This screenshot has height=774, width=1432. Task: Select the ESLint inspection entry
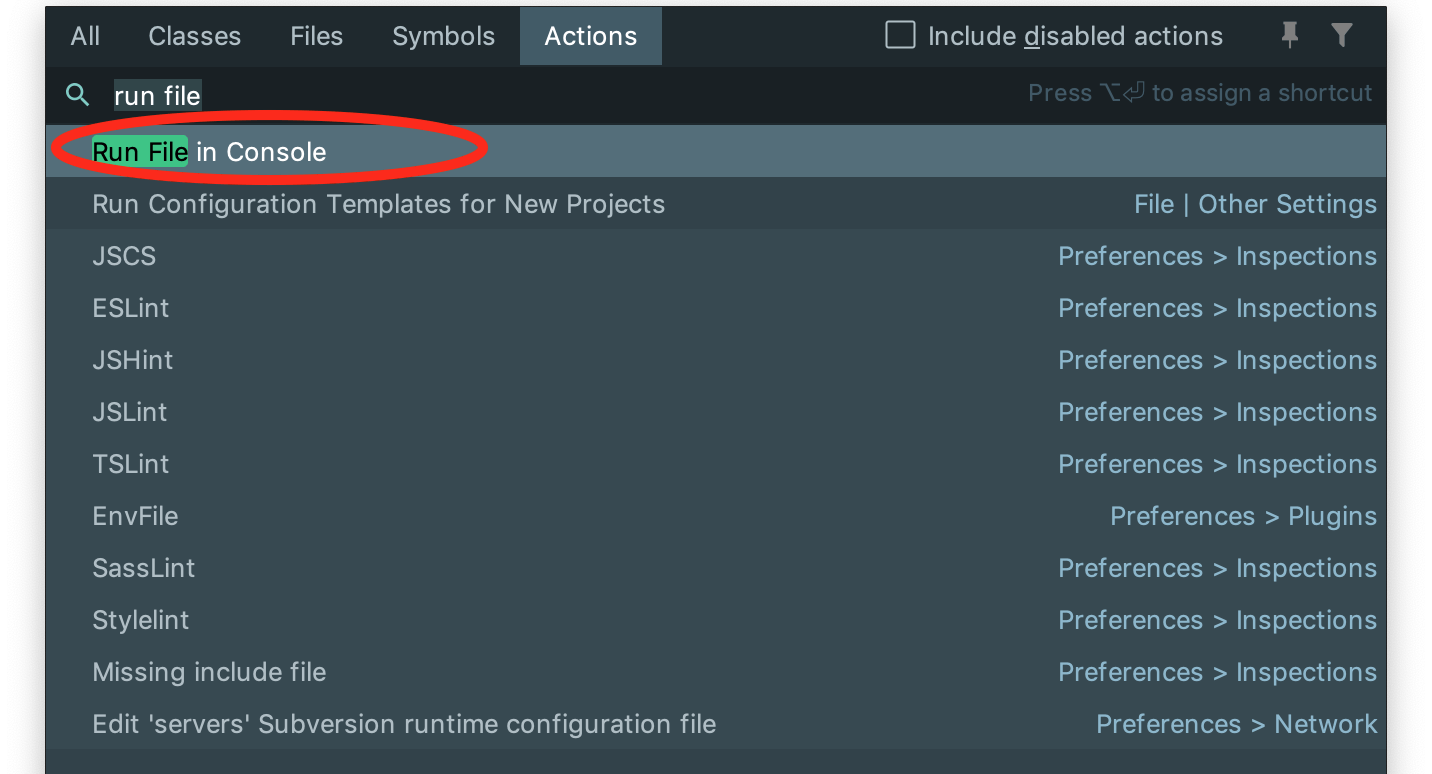716,308
